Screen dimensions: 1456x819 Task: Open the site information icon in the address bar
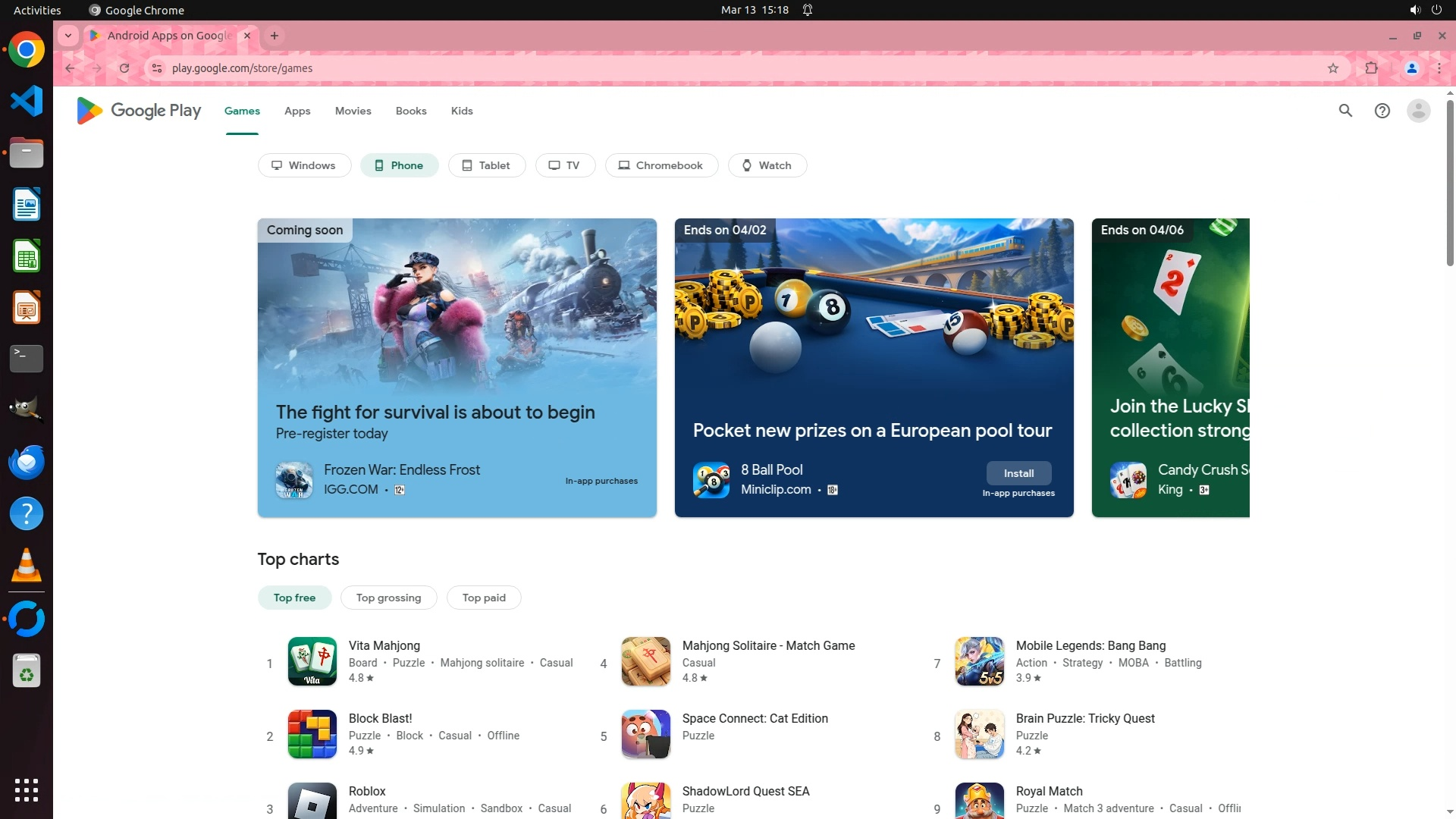[x=156, y=68]
